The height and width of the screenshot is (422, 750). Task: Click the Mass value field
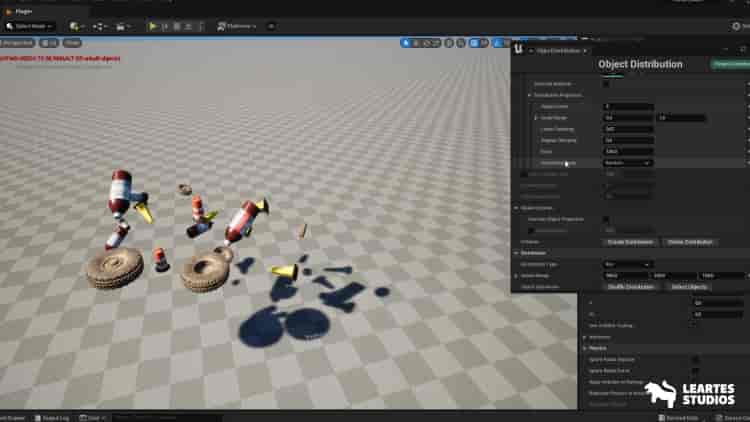pyautogui.click(x=628, y=151)
